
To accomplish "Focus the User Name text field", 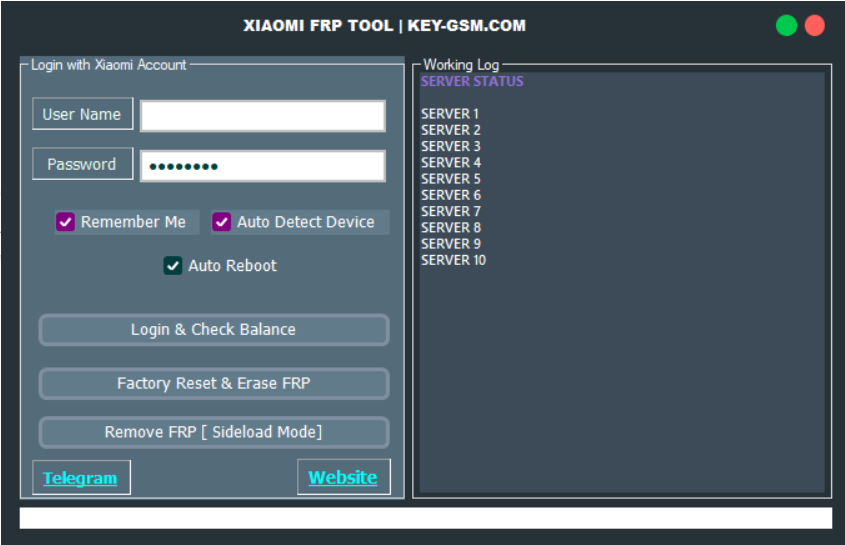I will (262, 116).
